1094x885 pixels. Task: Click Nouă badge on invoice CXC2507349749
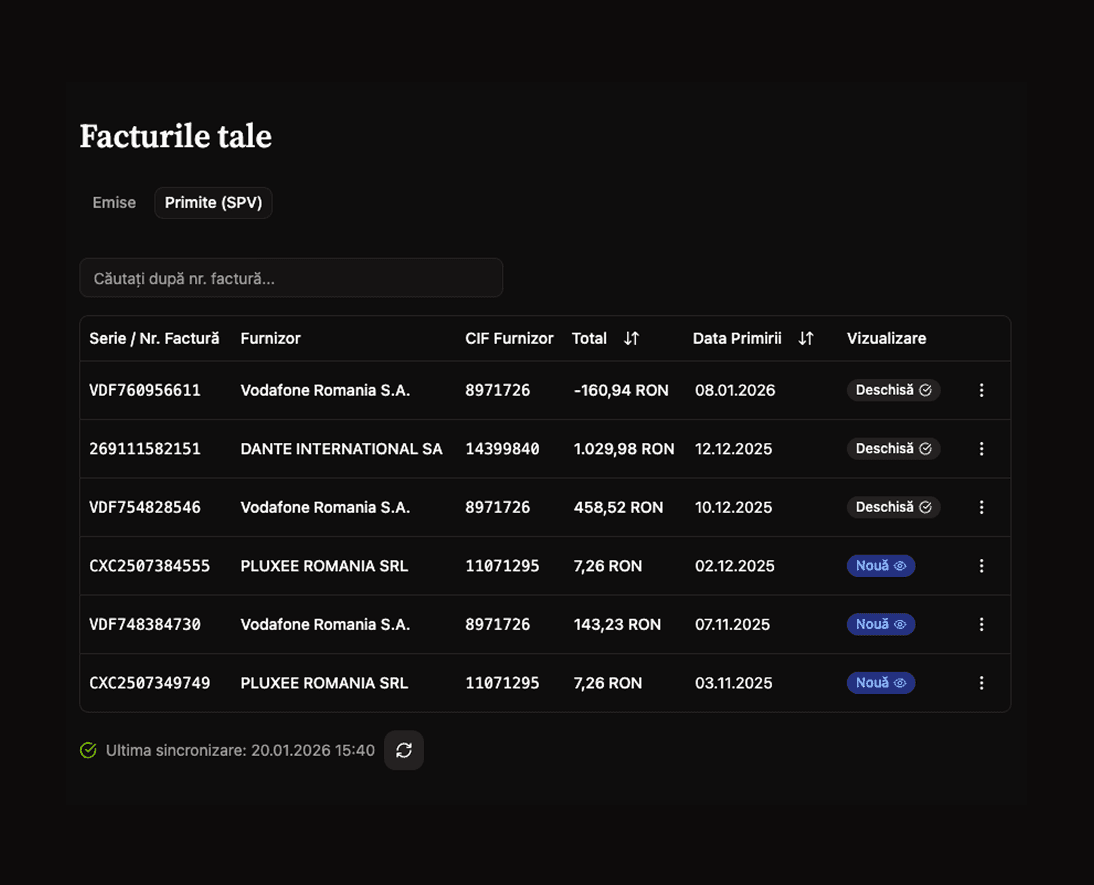880,683
